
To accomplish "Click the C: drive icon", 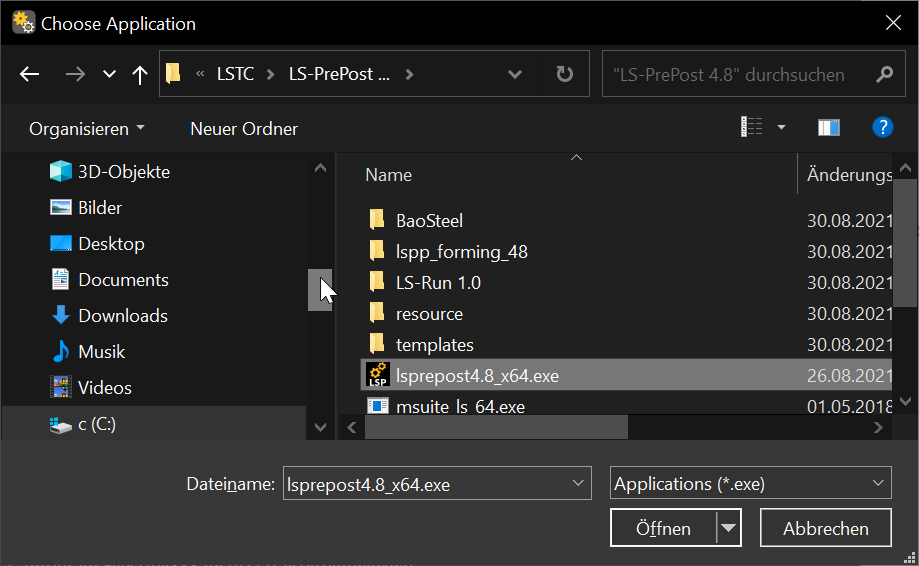I will tap(60, 425).
